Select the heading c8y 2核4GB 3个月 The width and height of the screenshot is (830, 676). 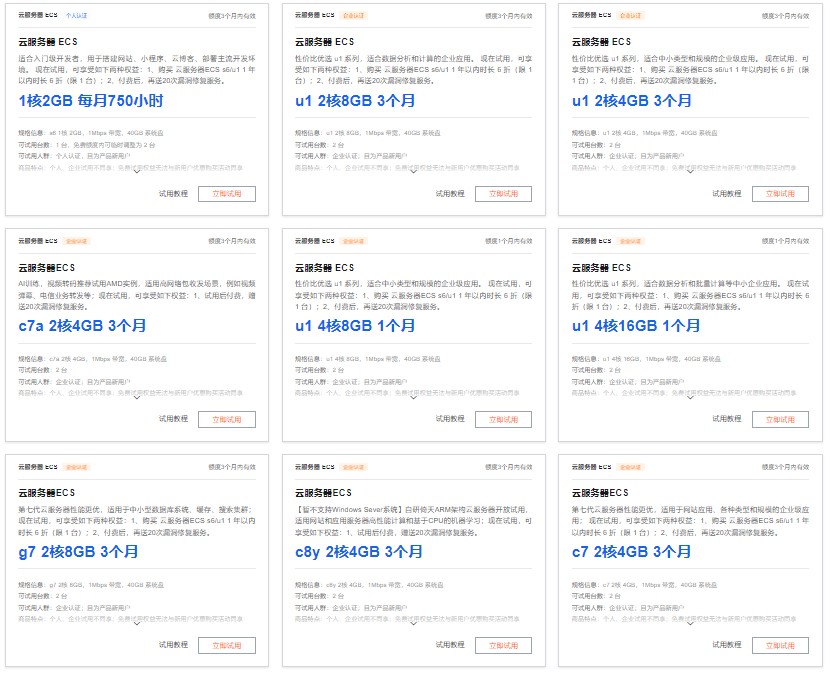coord(359,552)
